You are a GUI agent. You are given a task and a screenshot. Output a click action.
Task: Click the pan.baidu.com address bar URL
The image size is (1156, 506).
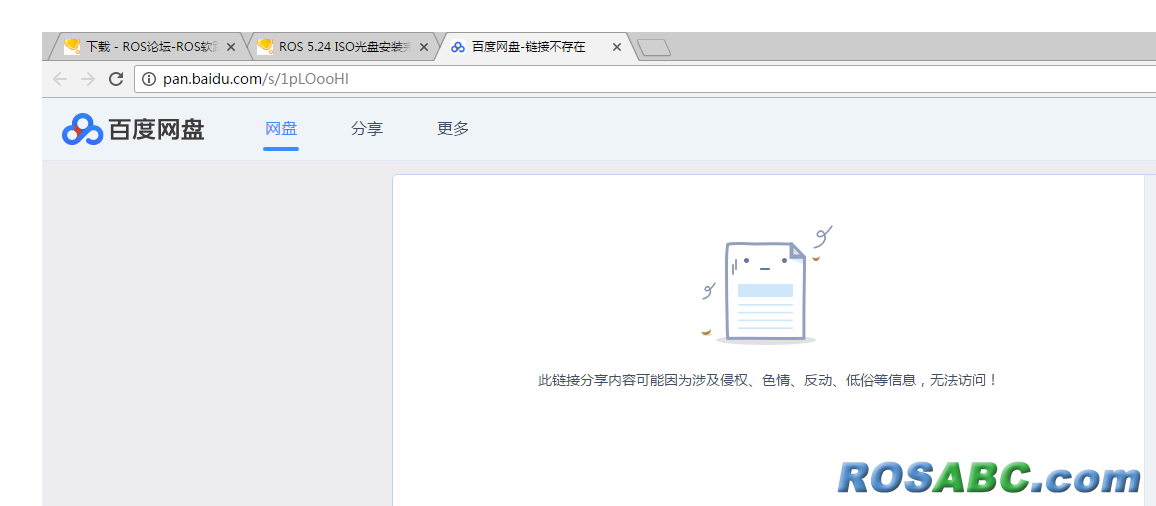point(256,79)
